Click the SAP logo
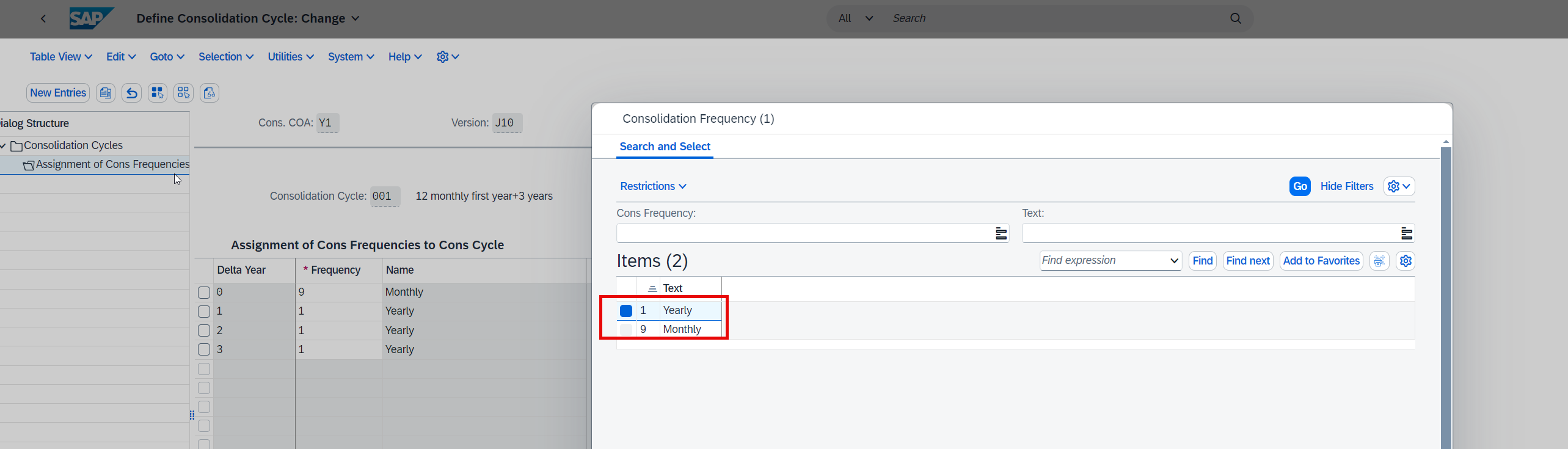Screen dimensions: 1568x449 pyautogui.click(x=92, y=18)
